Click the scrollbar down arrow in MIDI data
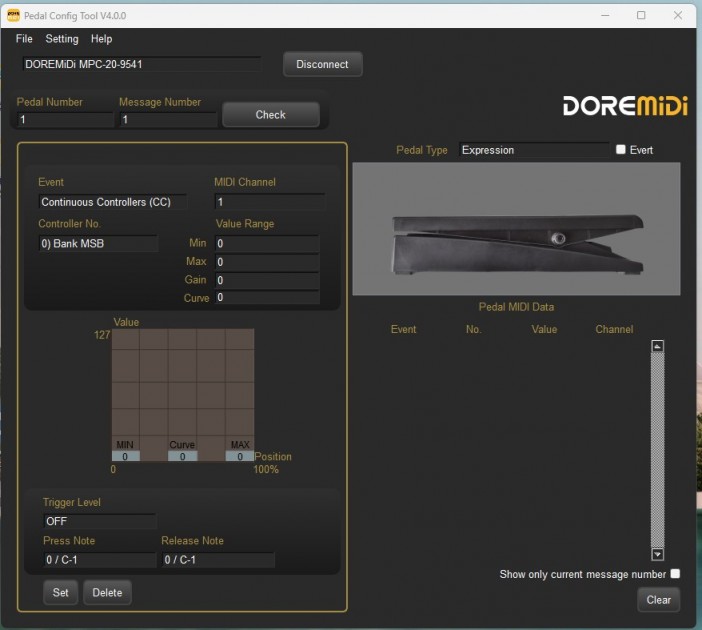This screenshot has width=702, height=630. pyautogui.click(x=657, y=554)
